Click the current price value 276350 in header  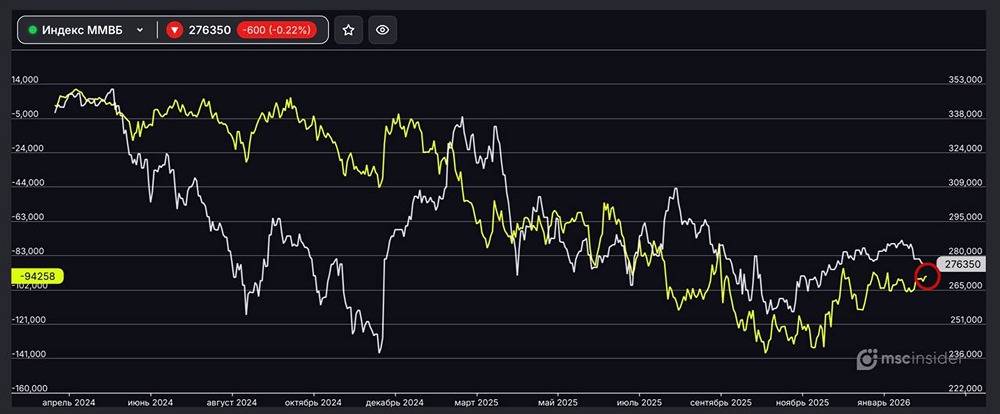[210, 30]
